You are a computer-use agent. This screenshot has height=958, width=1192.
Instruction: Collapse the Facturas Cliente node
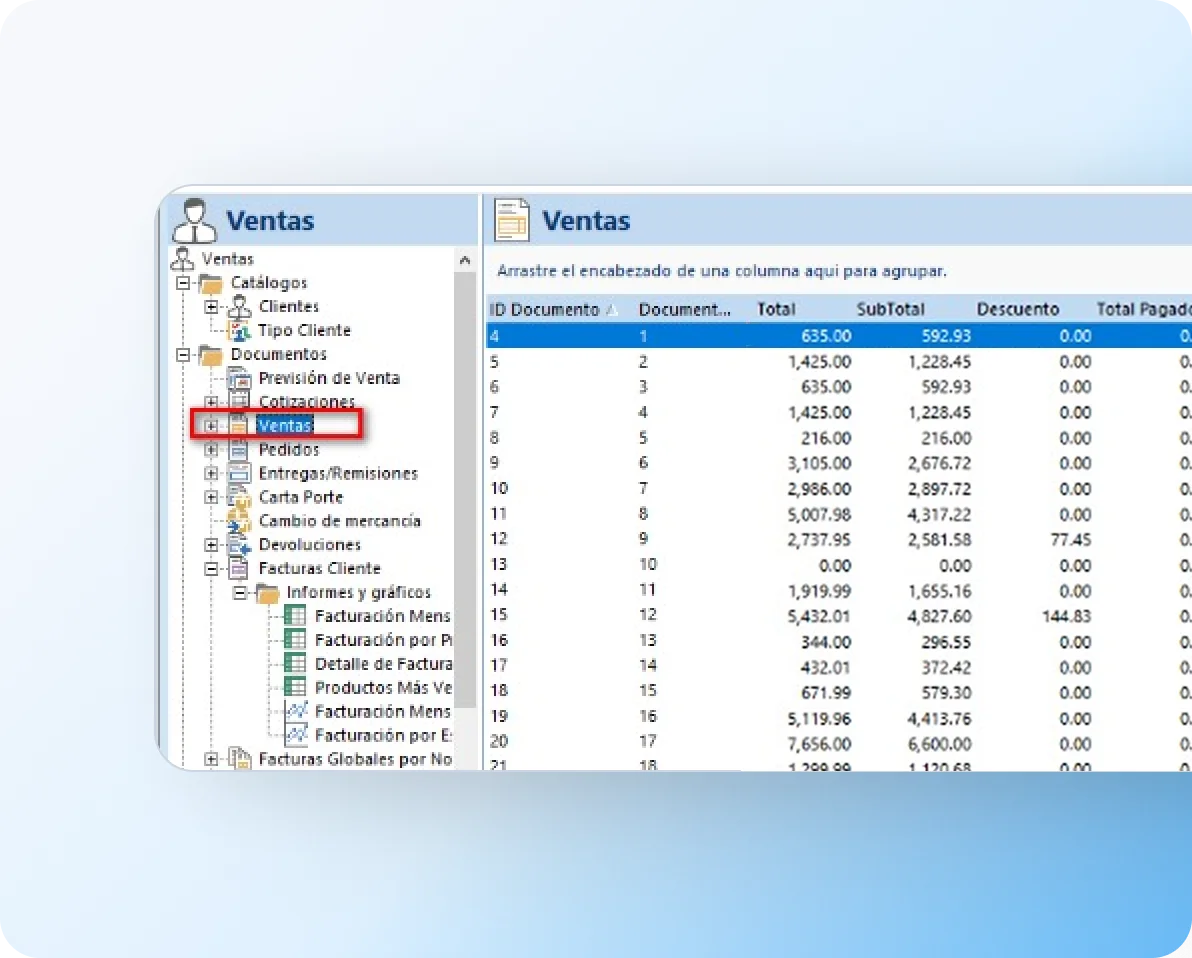tap(211, 568)
